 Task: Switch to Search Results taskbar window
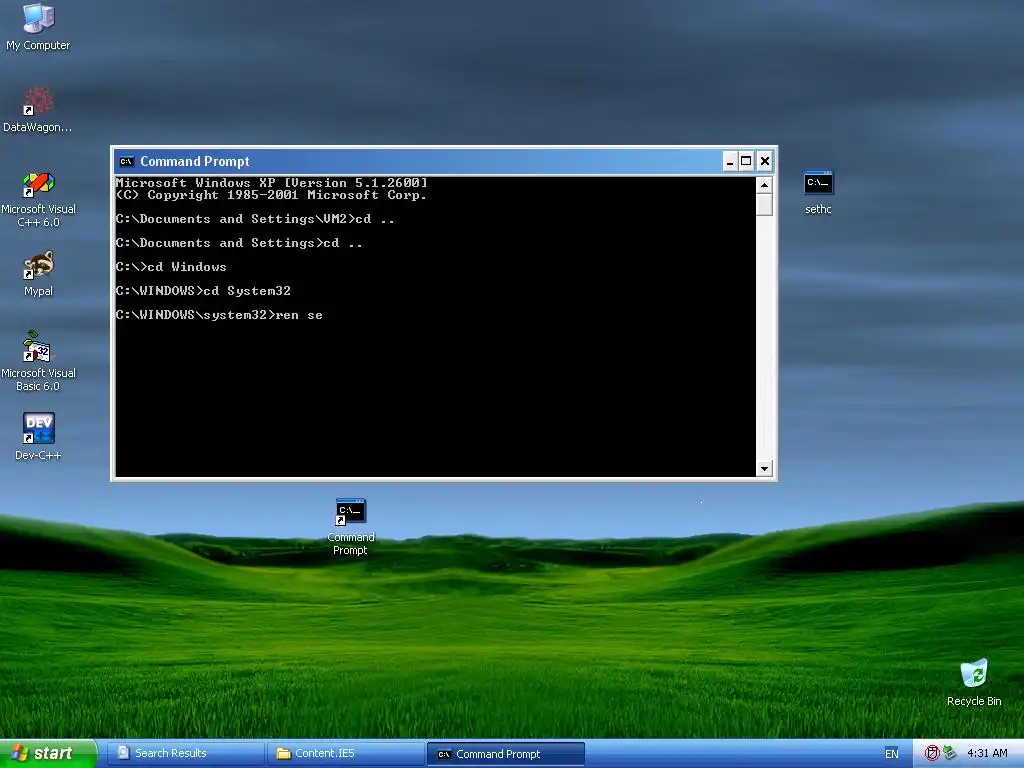click(185, 754)
